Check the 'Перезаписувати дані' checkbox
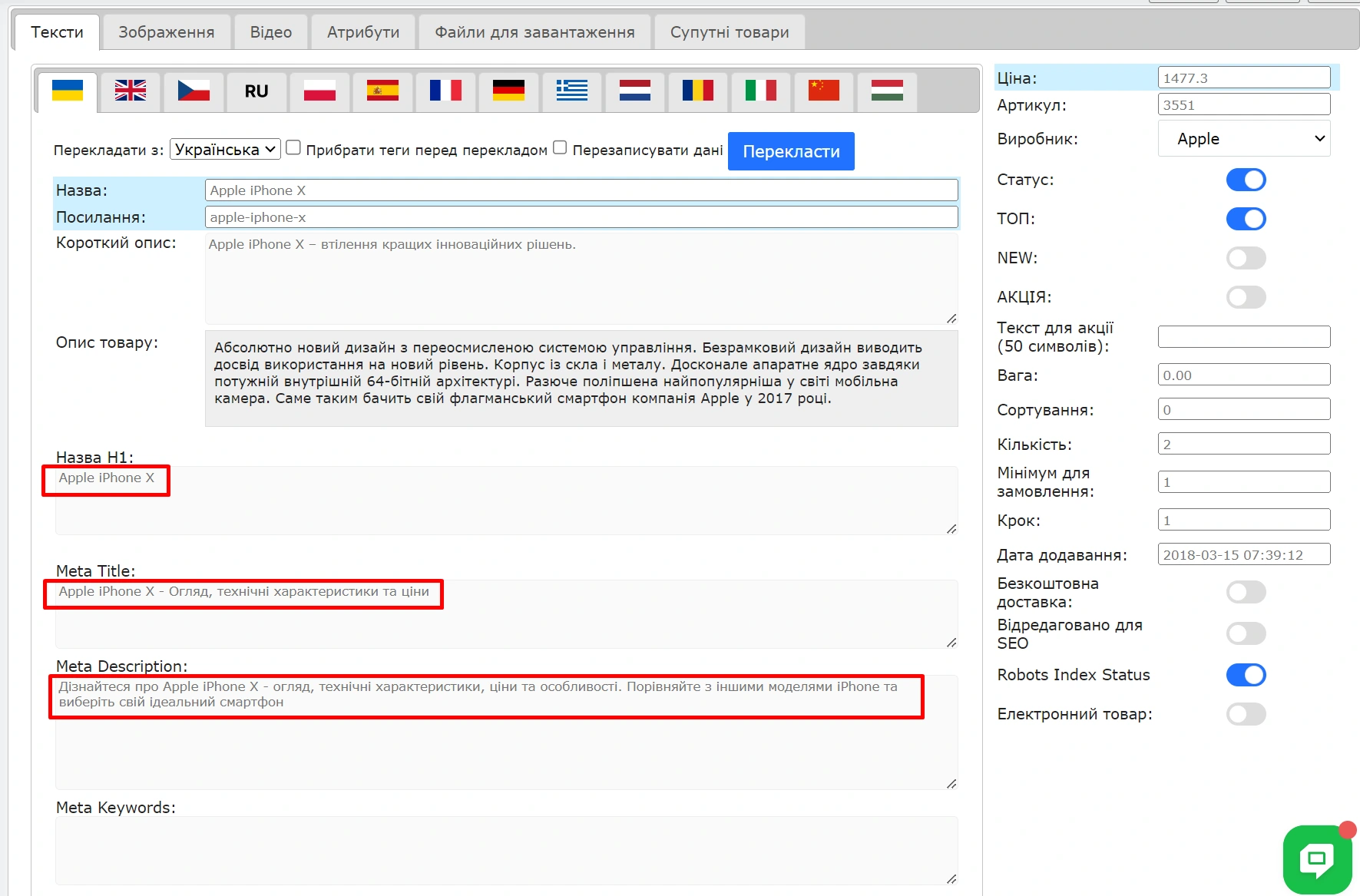Viewport: 1360px width, 896px height. pyautogui.click(x=560, y=147)
